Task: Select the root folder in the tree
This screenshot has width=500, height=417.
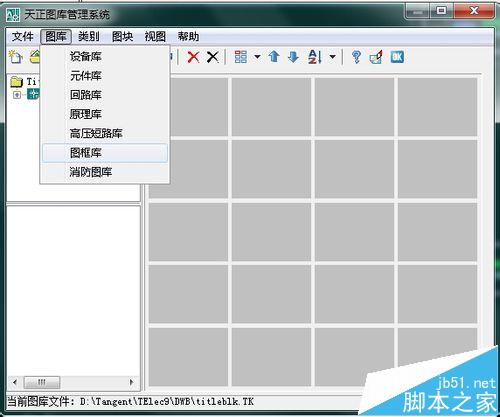Action: coord(16,81)
